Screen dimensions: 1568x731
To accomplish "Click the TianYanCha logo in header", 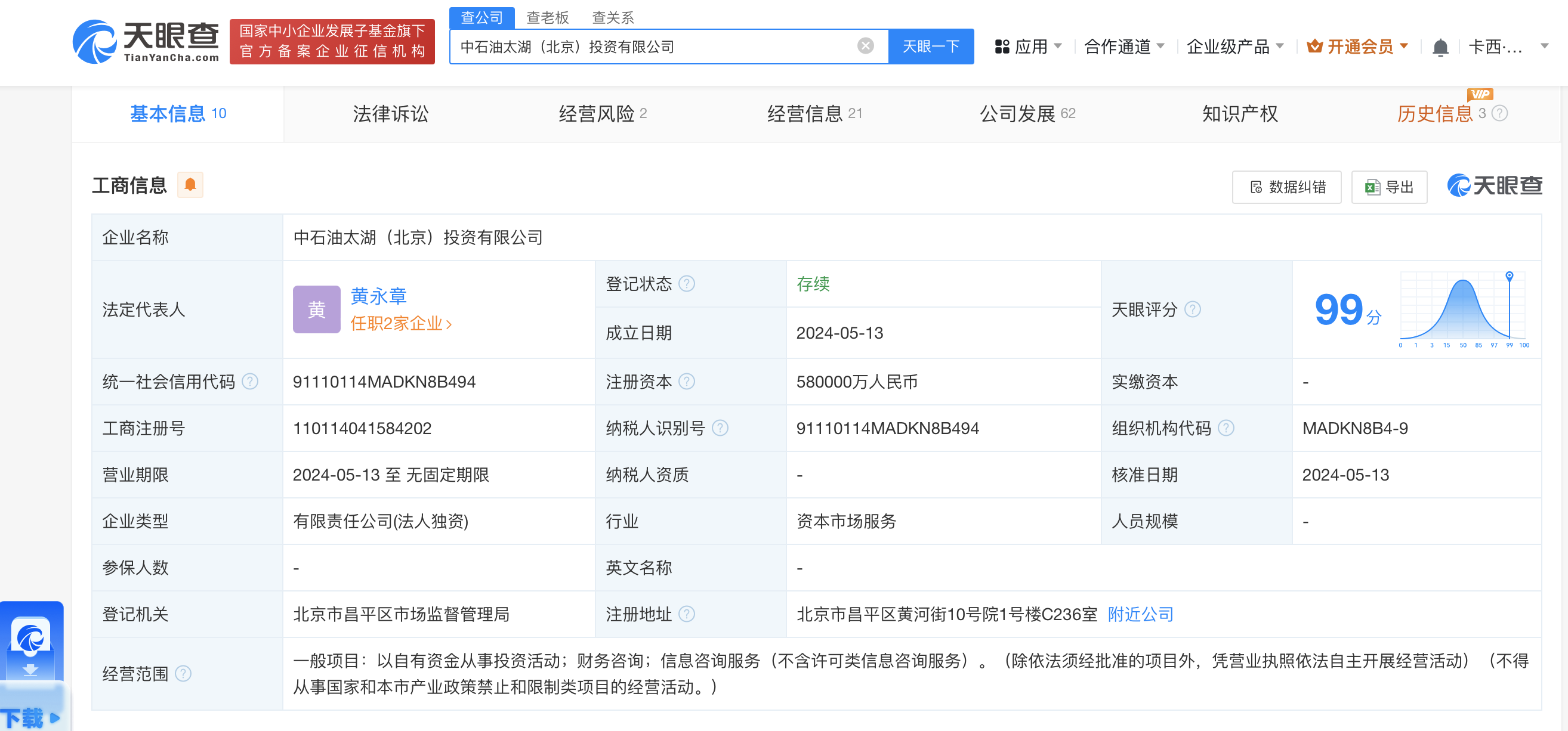I will click(x=146, y=41).
